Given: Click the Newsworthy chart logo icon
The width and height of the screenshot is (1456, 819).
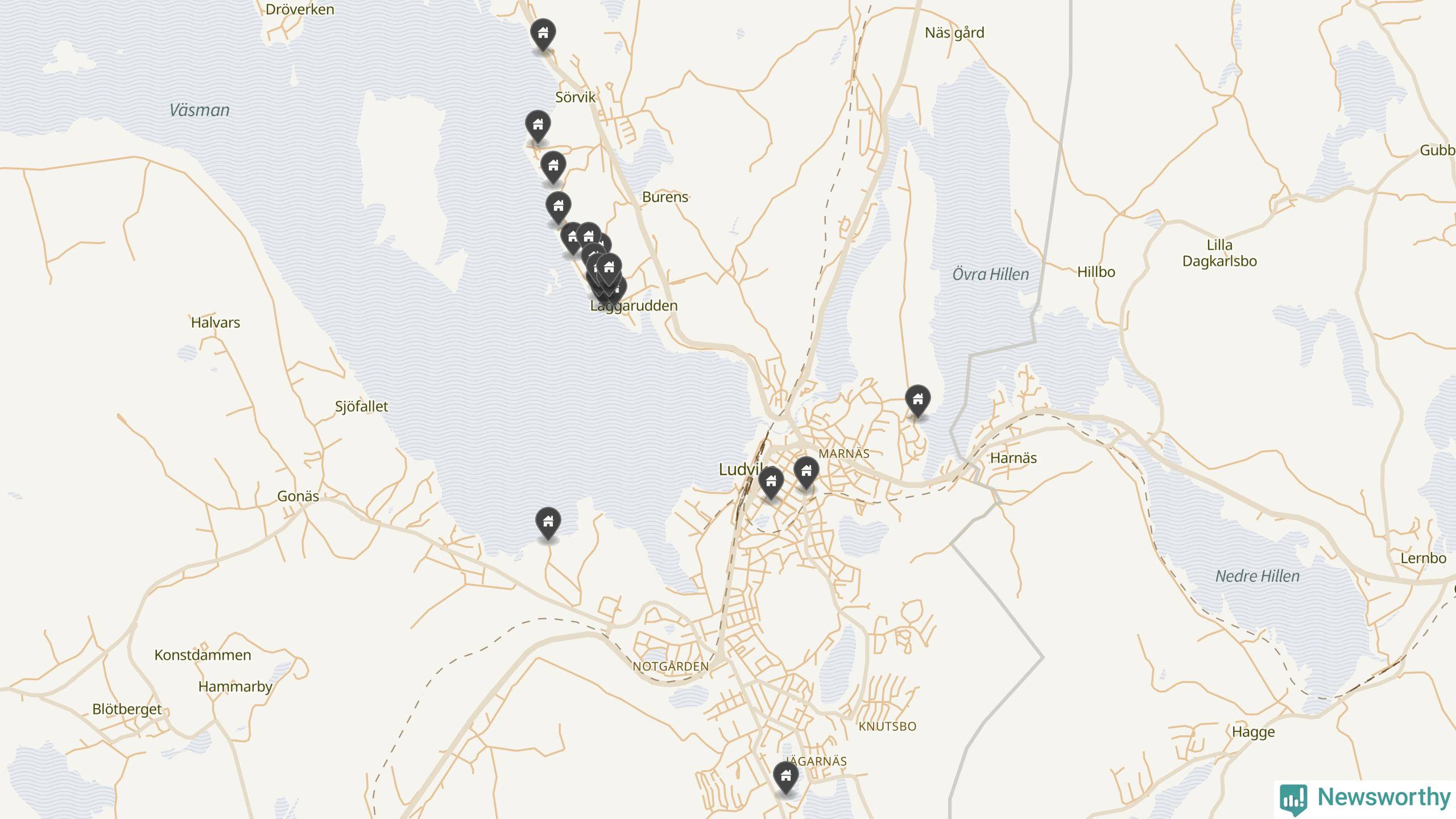Looking at the screenshot, I should pos(1293,799).
